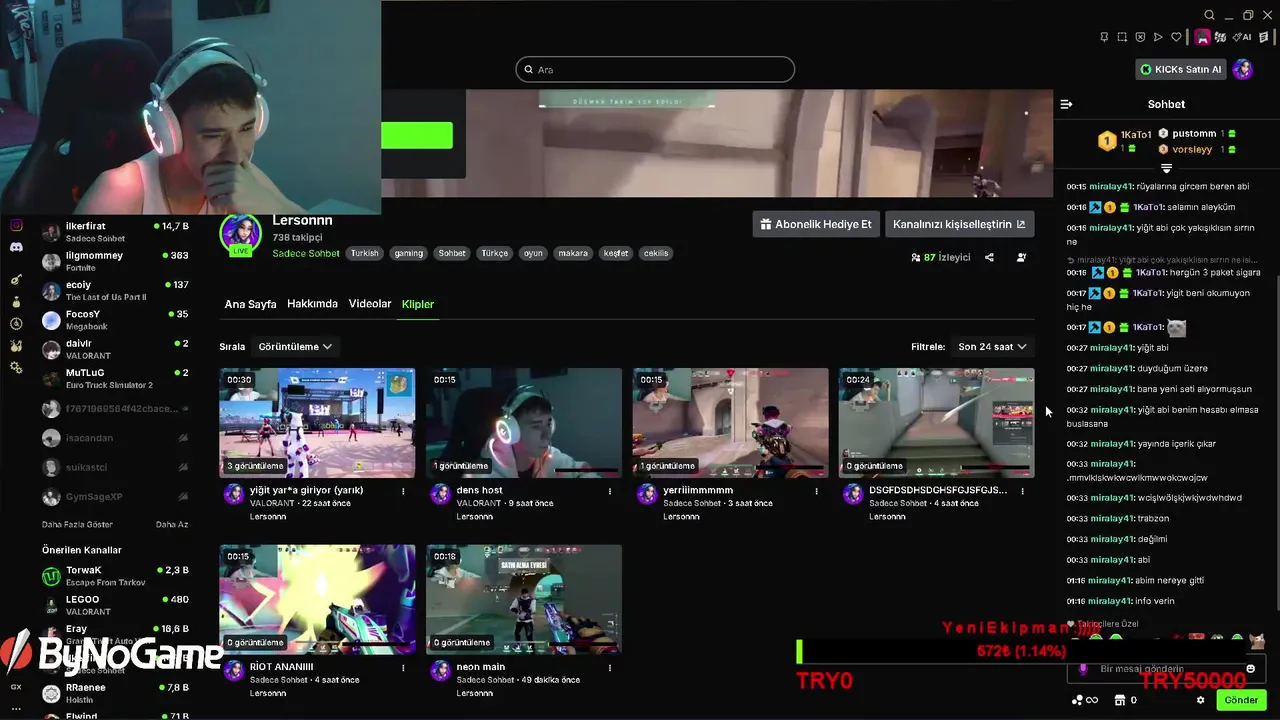Open options menu for 'yerriiimmmmm' clip

point(817,491)
